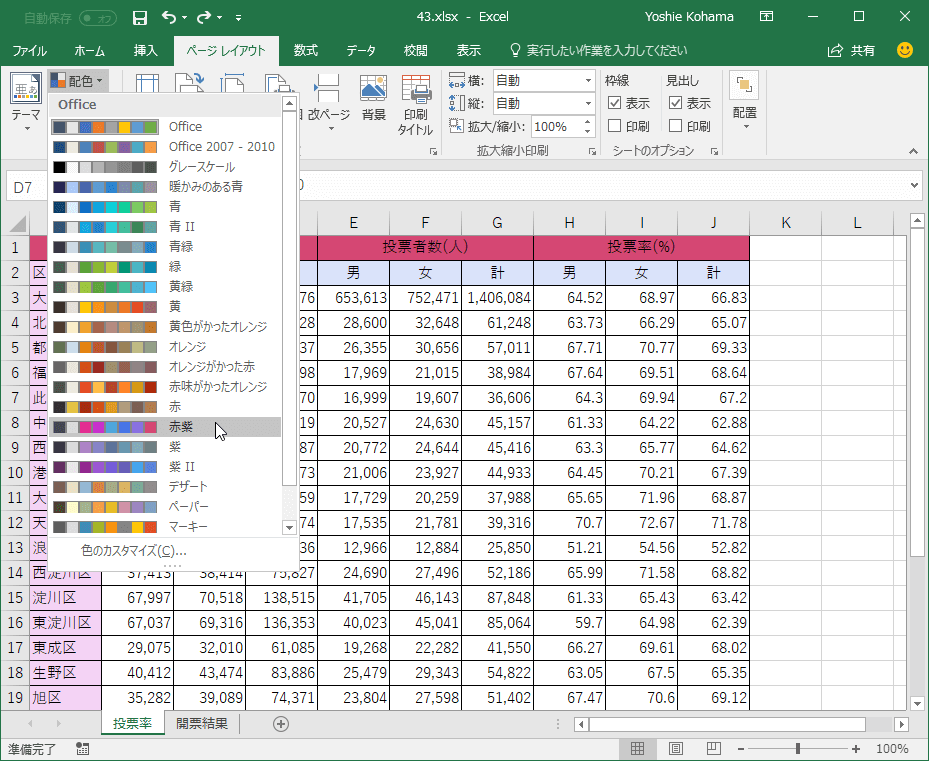Click the new sheet plus icon
The width and height of the screenshot is (929, 761).
(x=281, y=724)
